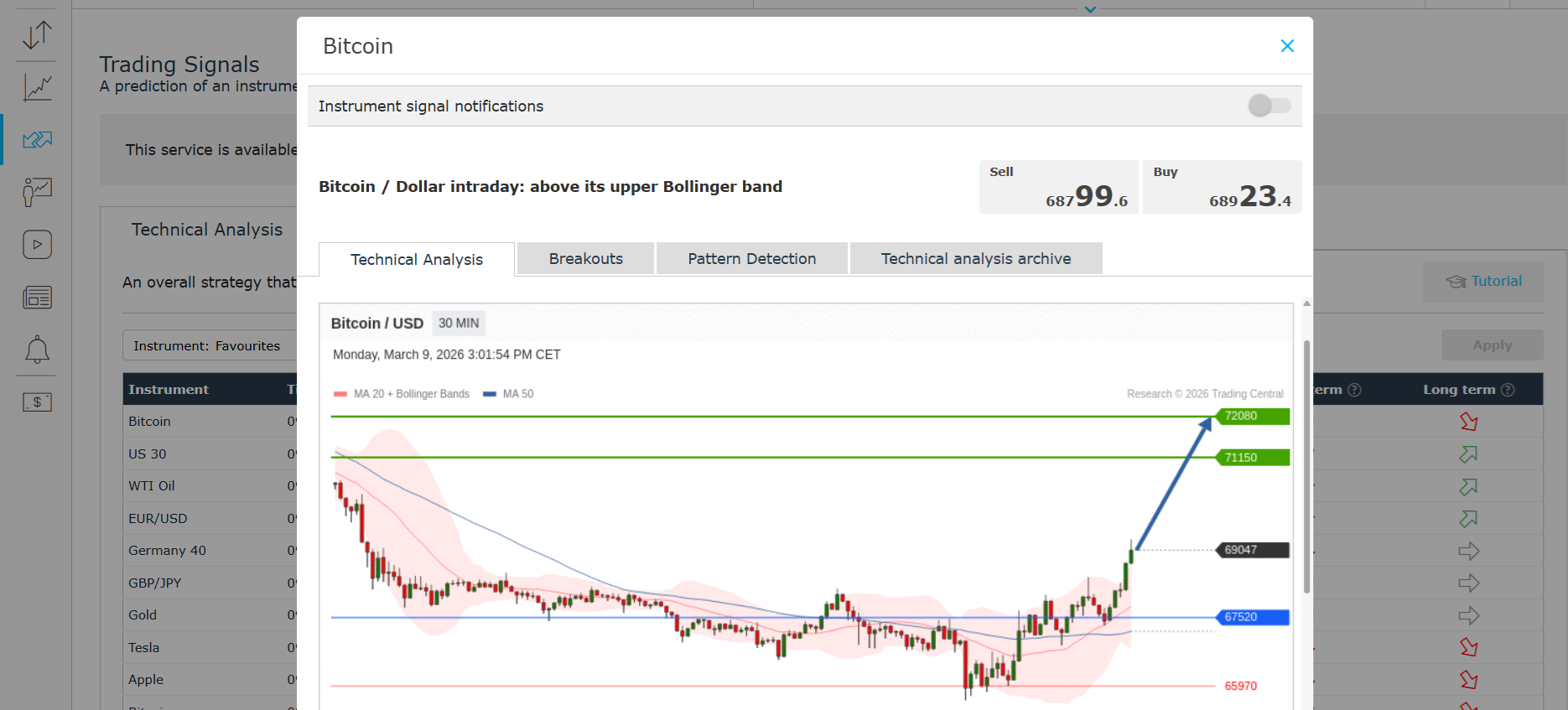The width and height of the screenshot is (1568, 710).
Task: Sort by the Instrument column header
Action: point(169,389)
